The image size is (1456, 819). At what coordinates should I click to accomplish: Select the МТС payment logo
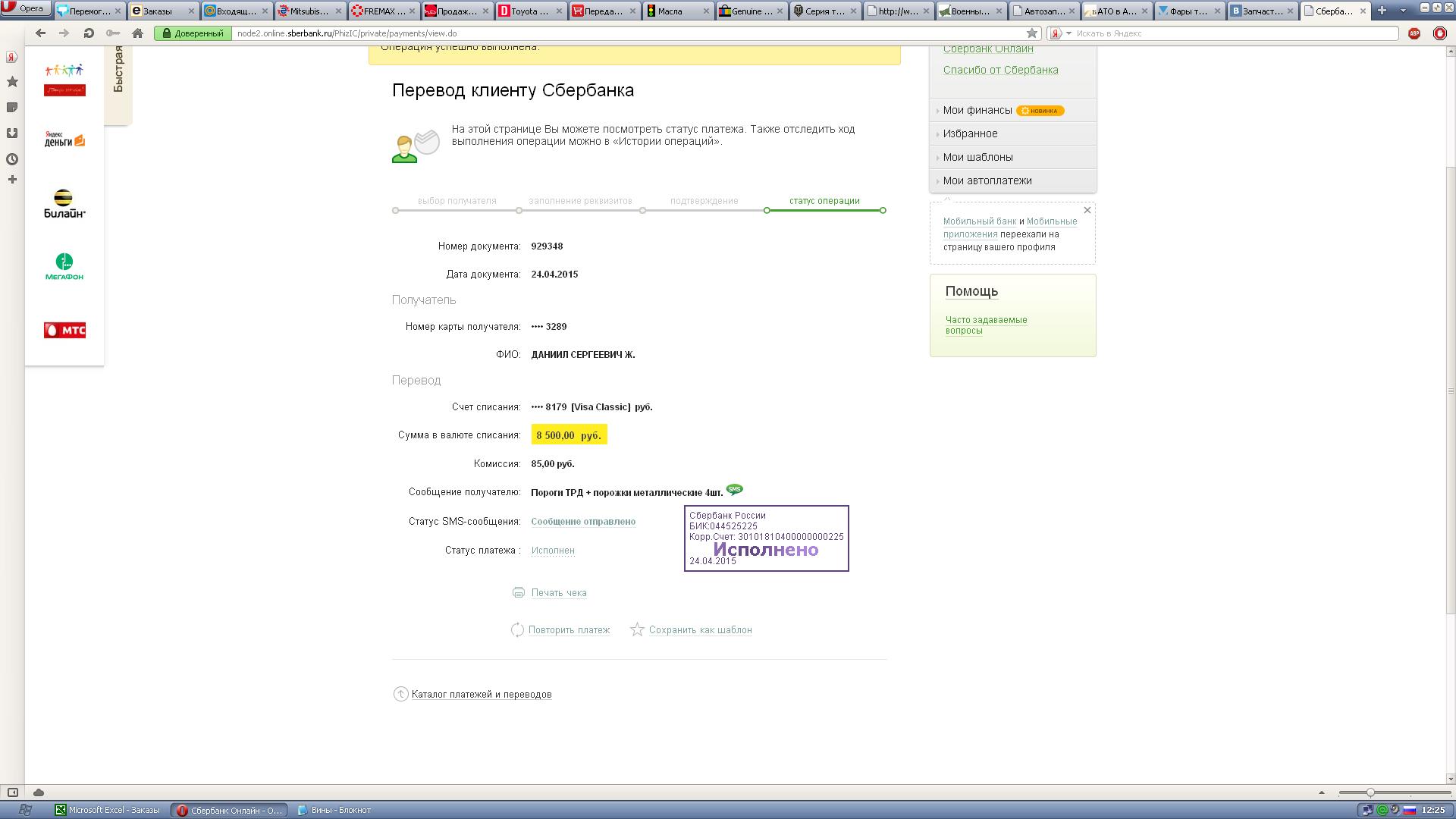tap(64, 330)
